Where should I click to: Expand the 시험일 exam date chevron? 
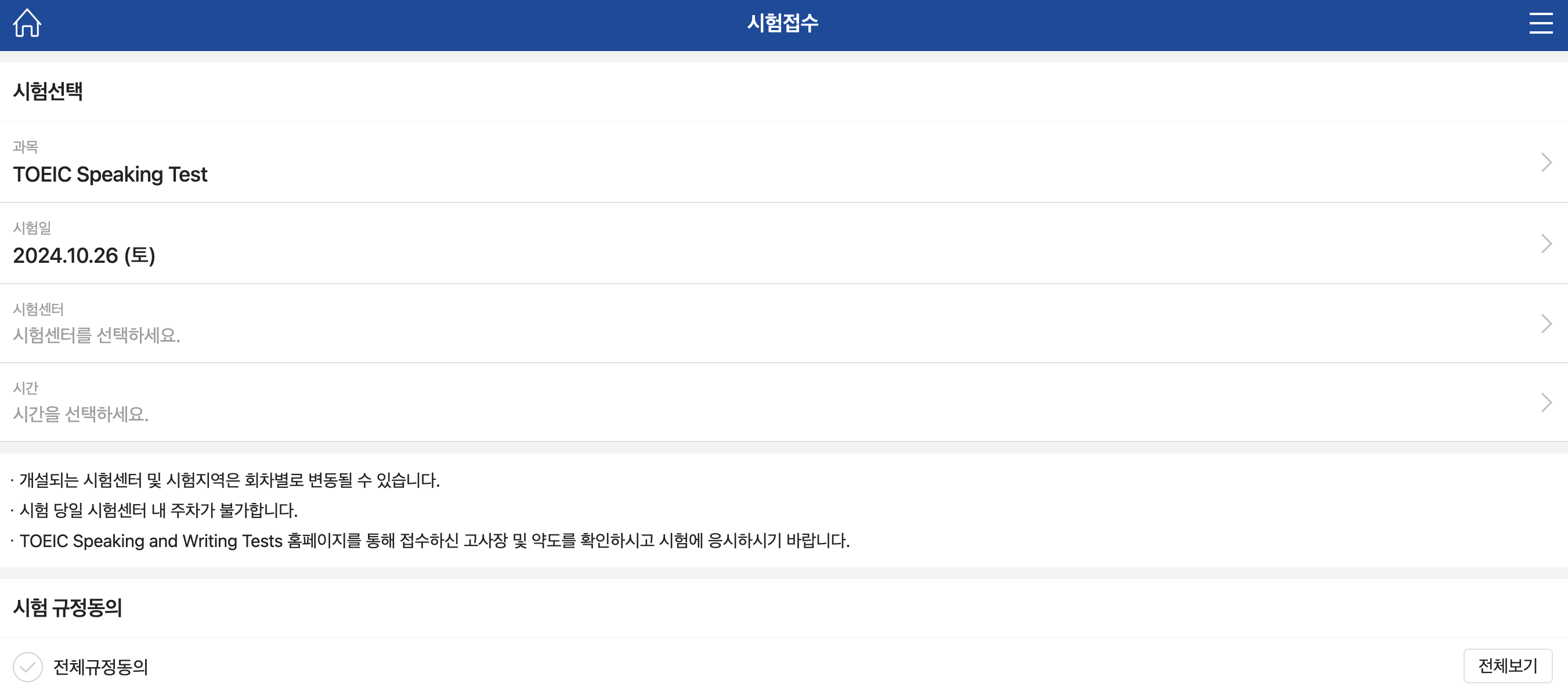point(1547,243)
